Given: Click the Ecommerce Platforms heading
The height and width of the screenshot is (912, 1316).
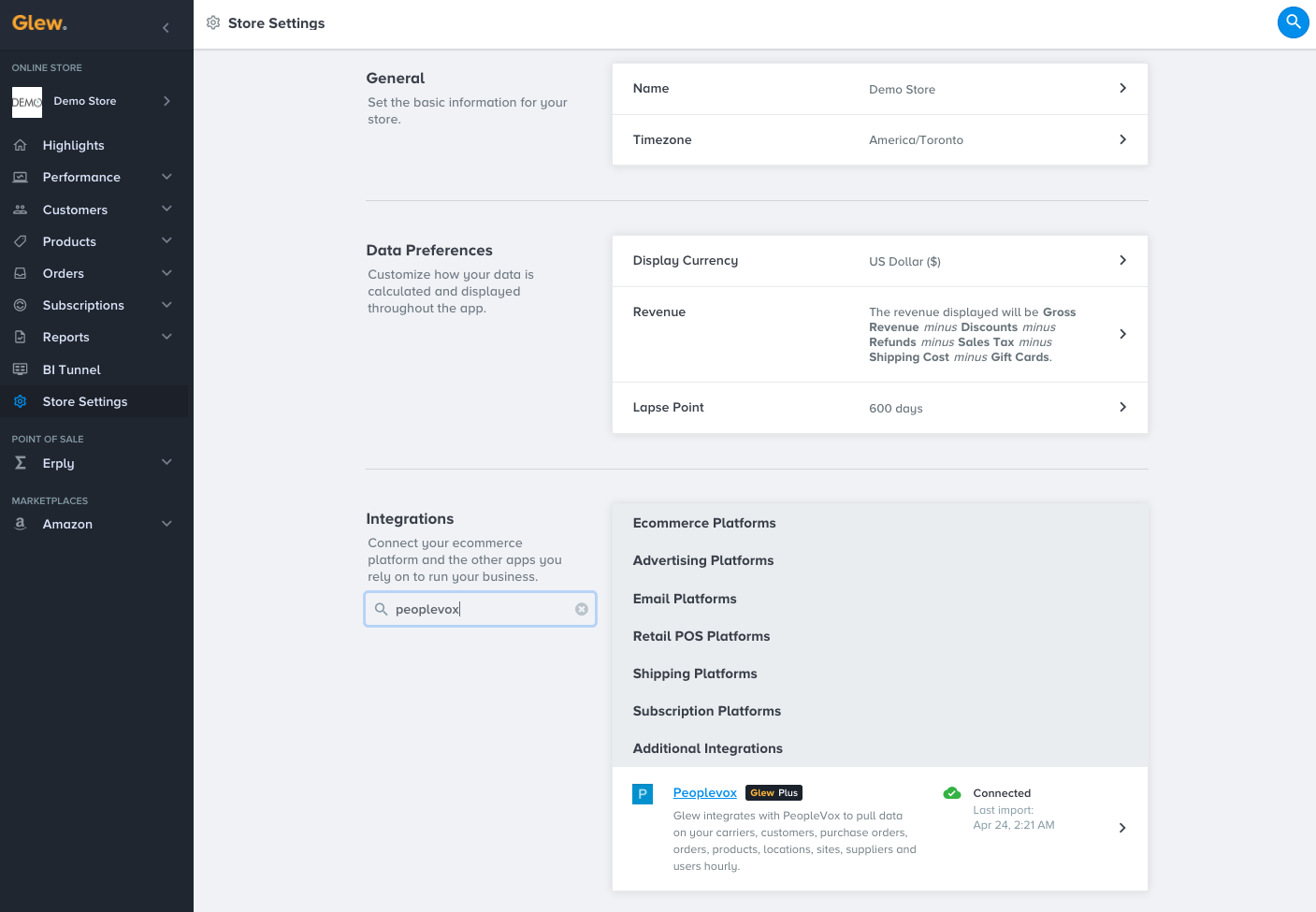Looking at the screenshot, I should 704,524.
